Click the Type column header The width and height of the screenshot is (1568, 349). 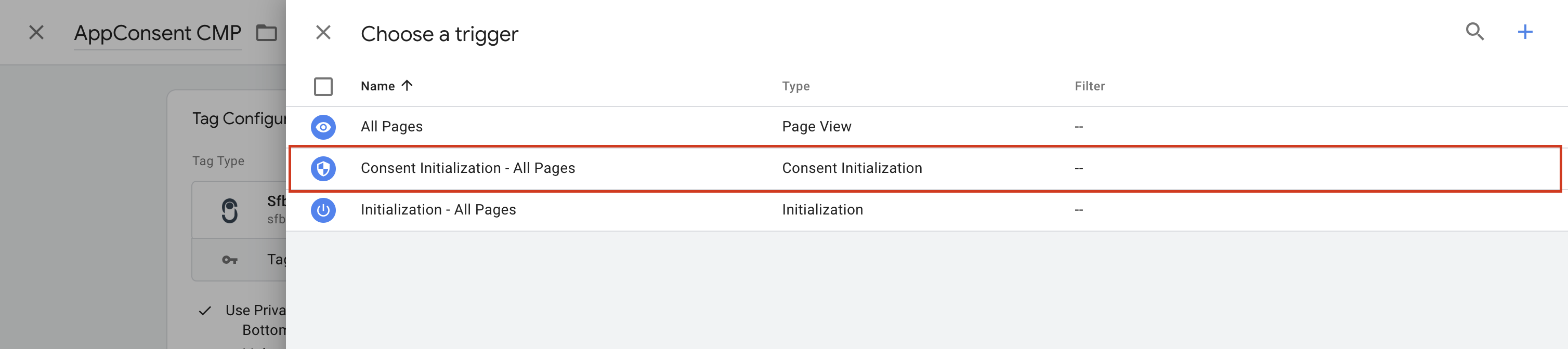795,86
